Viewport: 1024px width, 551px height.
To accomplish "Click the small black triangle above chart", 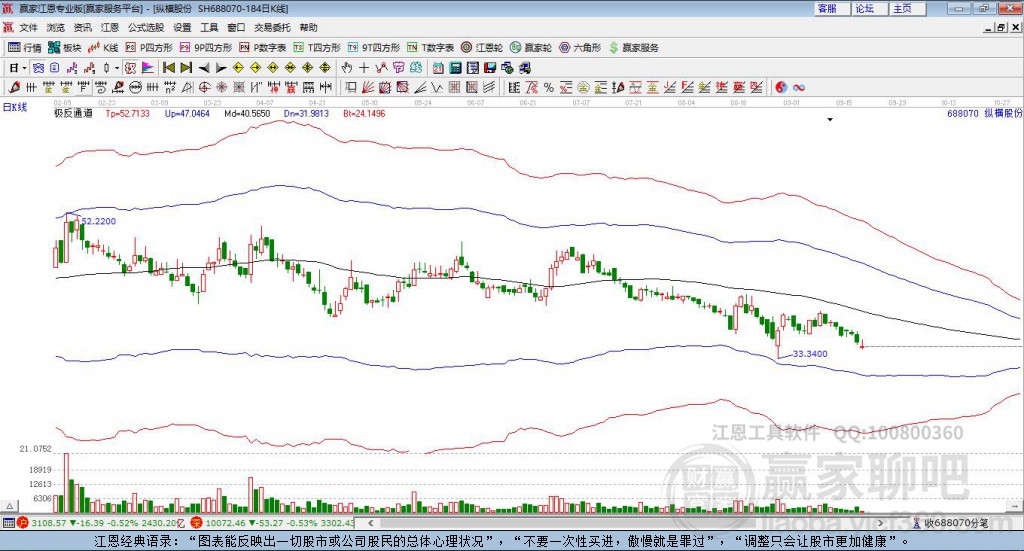I will point(830,120).
